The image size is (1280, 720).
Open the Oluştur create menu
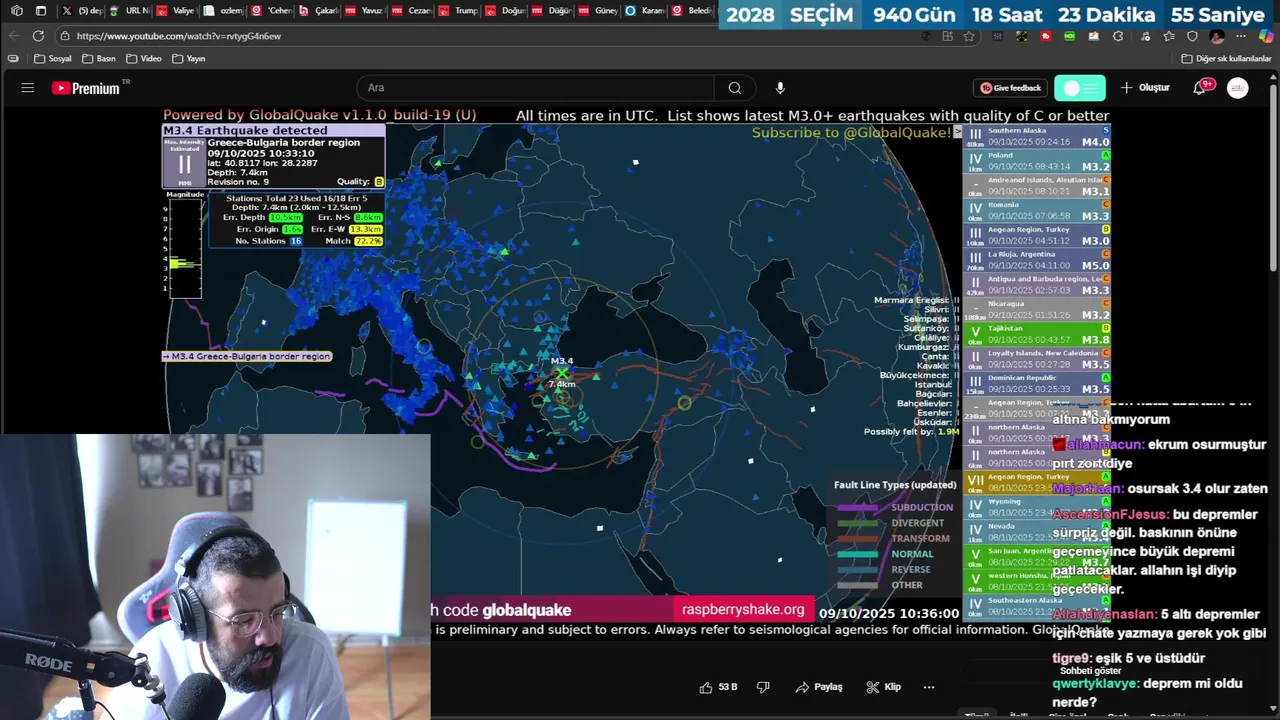pyautogui.click(x=1145, y=88)
